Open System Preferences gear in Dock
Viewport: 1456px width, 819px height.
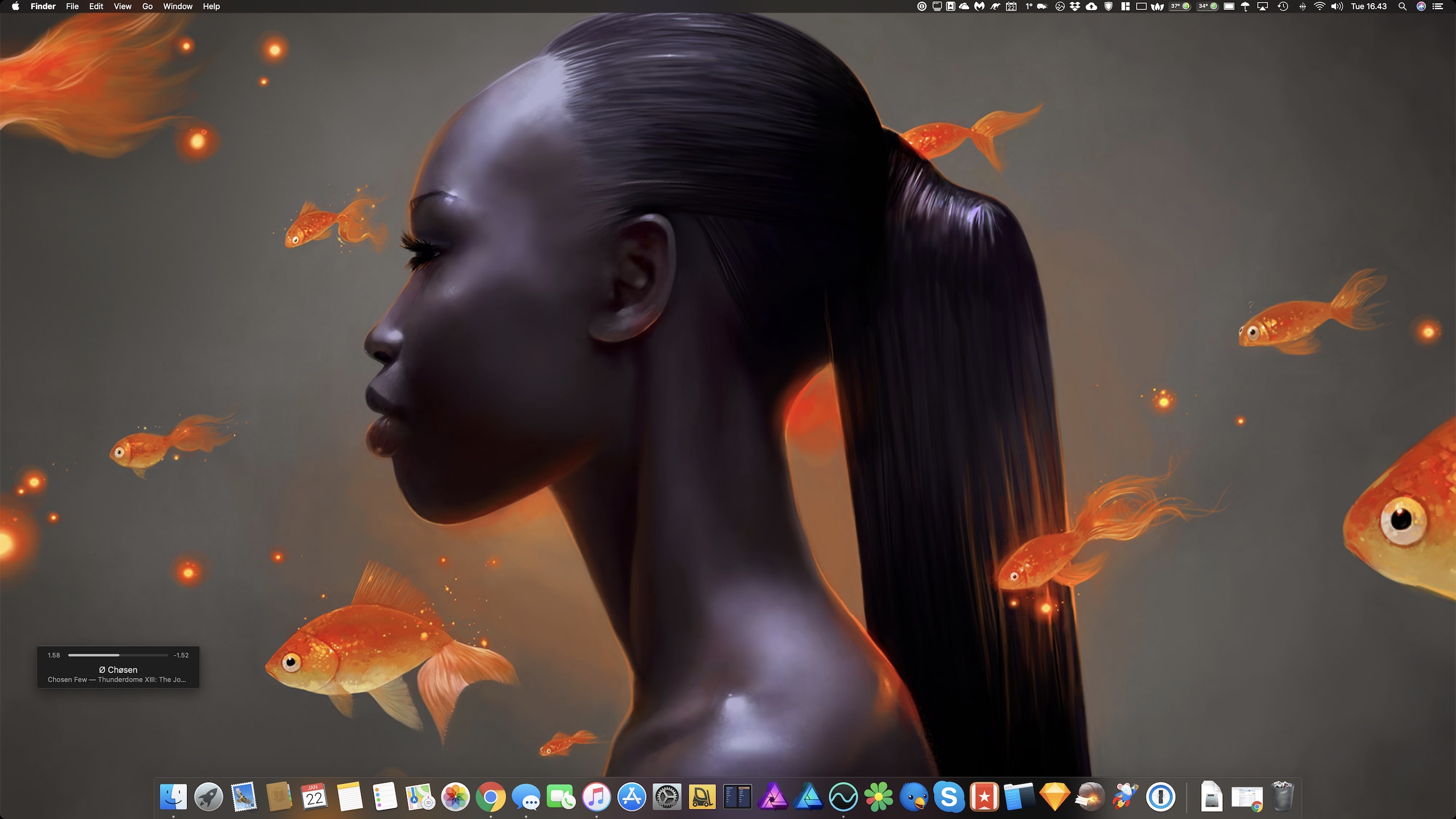pyautogui.click(x=667, y=797)
